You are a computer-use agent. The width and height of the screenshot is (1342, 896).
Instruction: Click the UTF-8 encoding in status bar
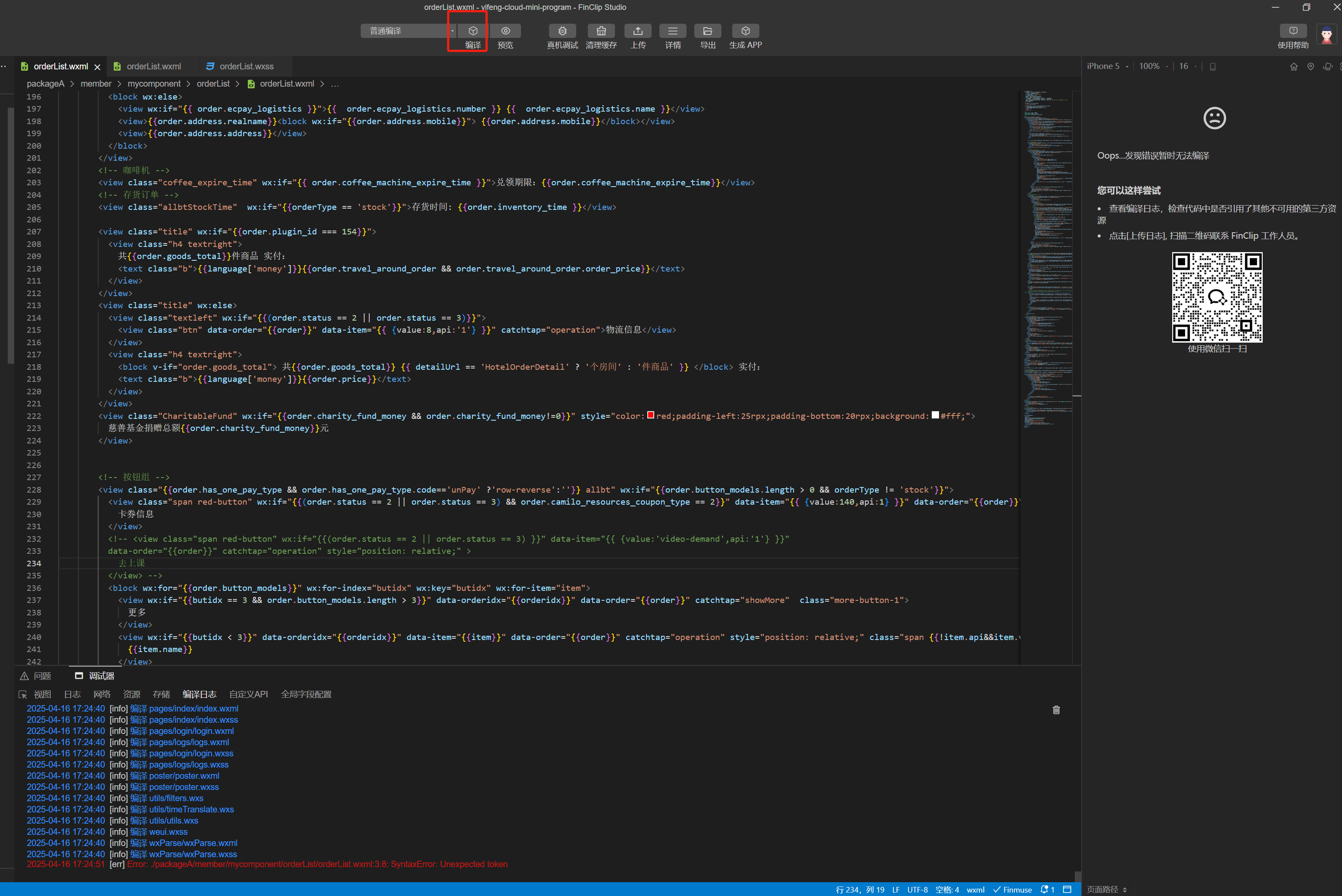917,890
